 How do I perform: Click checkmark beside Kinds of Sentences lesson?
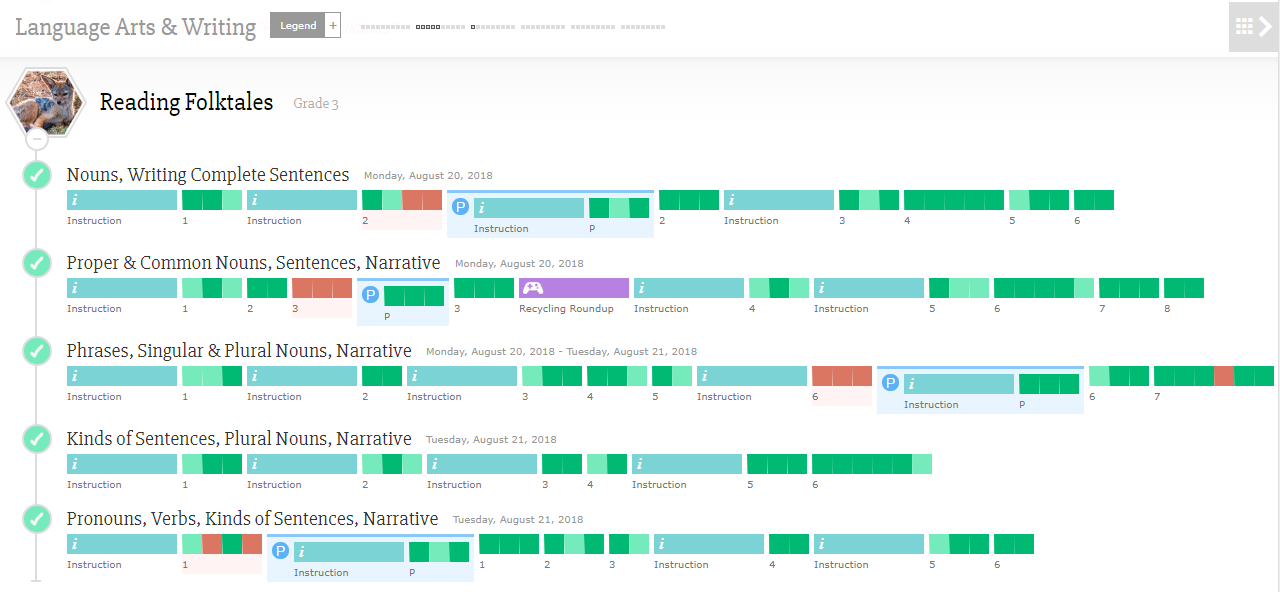(37, 439)
